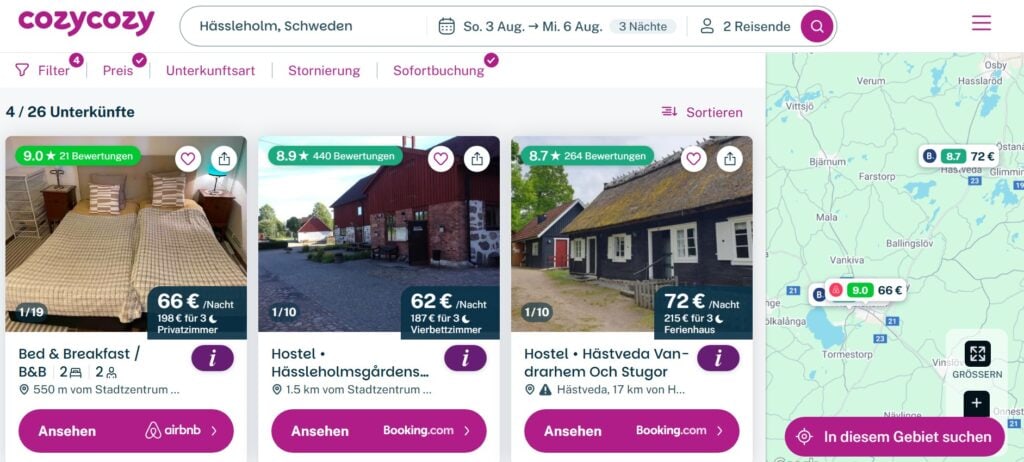The height and width of the screenshot is (462, 1024).
Task: Expand the map with Grössern button
Action: pos(977,358)
